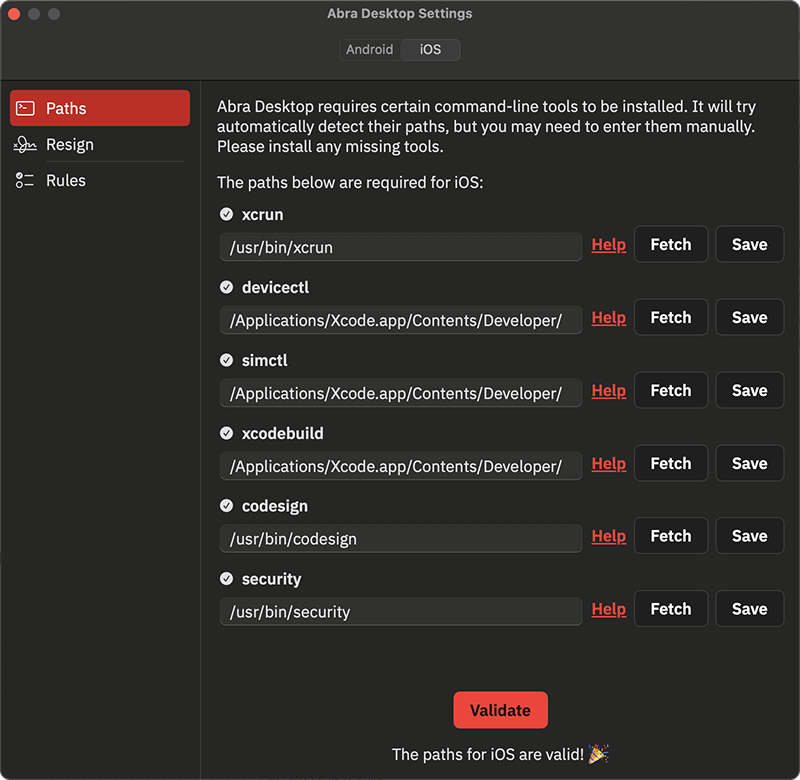The width and height of the screenshot is (800, 780).
Task: Open Help link for devicectl
Action: click(609, 317)
